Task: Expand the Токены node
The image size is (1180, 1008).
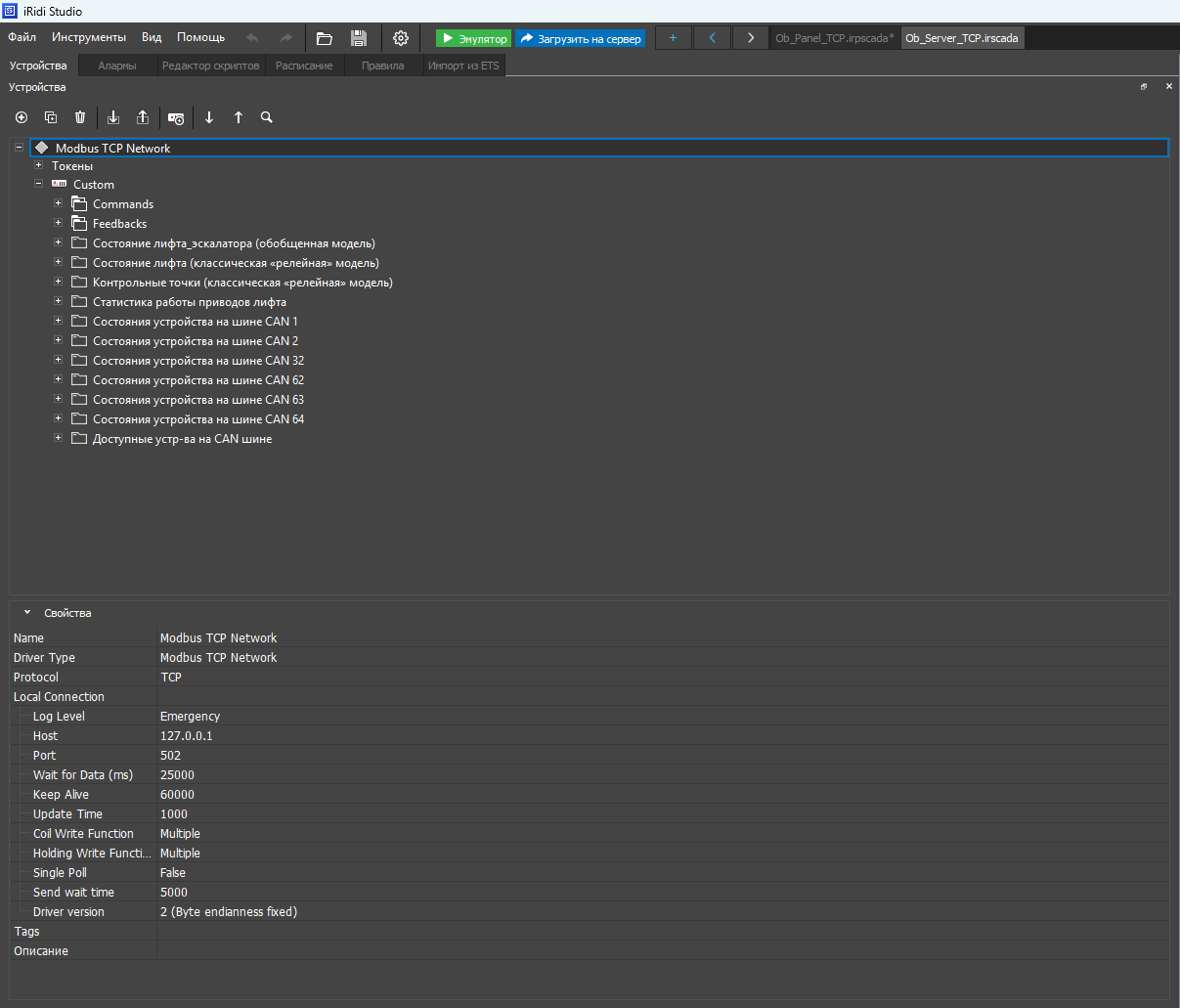Action: [x=38, y=165]
